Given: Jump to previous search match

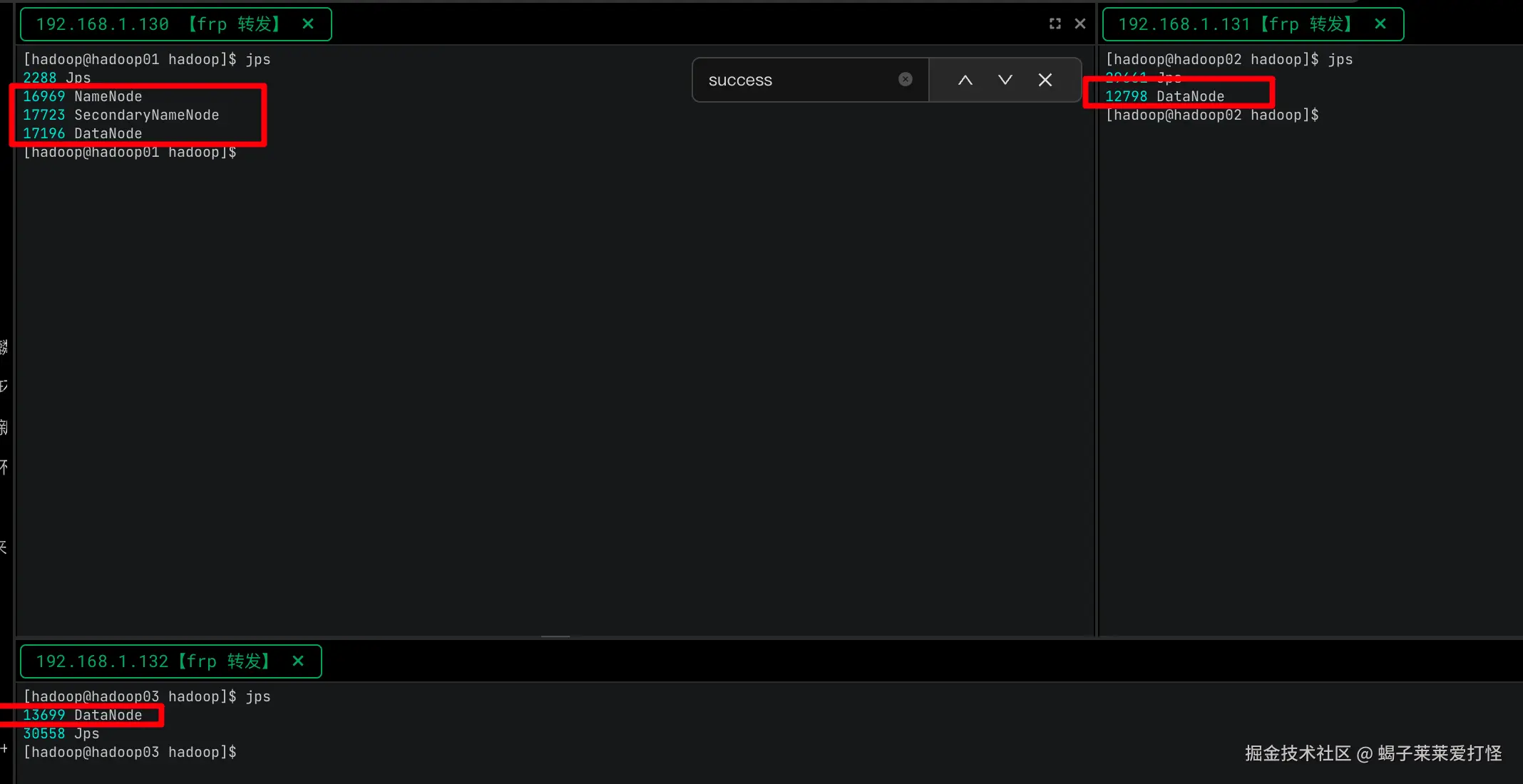Looking at the screenshot, I should click(965, 80).
